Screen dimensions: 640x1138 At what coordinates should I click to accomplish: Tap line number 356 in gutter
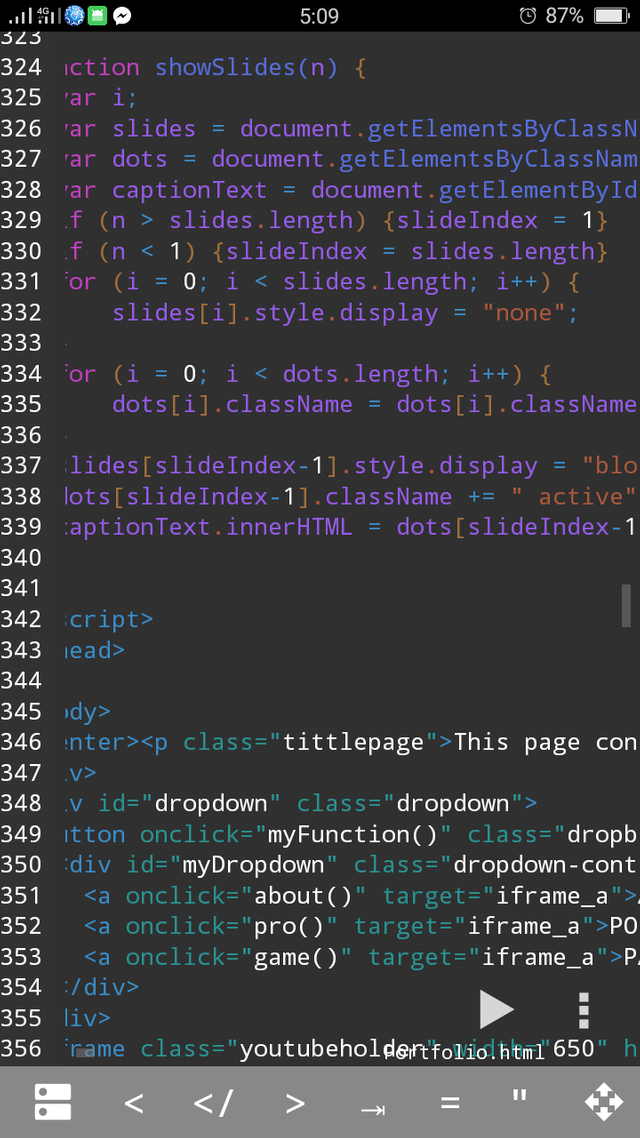(x=21, y=1048)
